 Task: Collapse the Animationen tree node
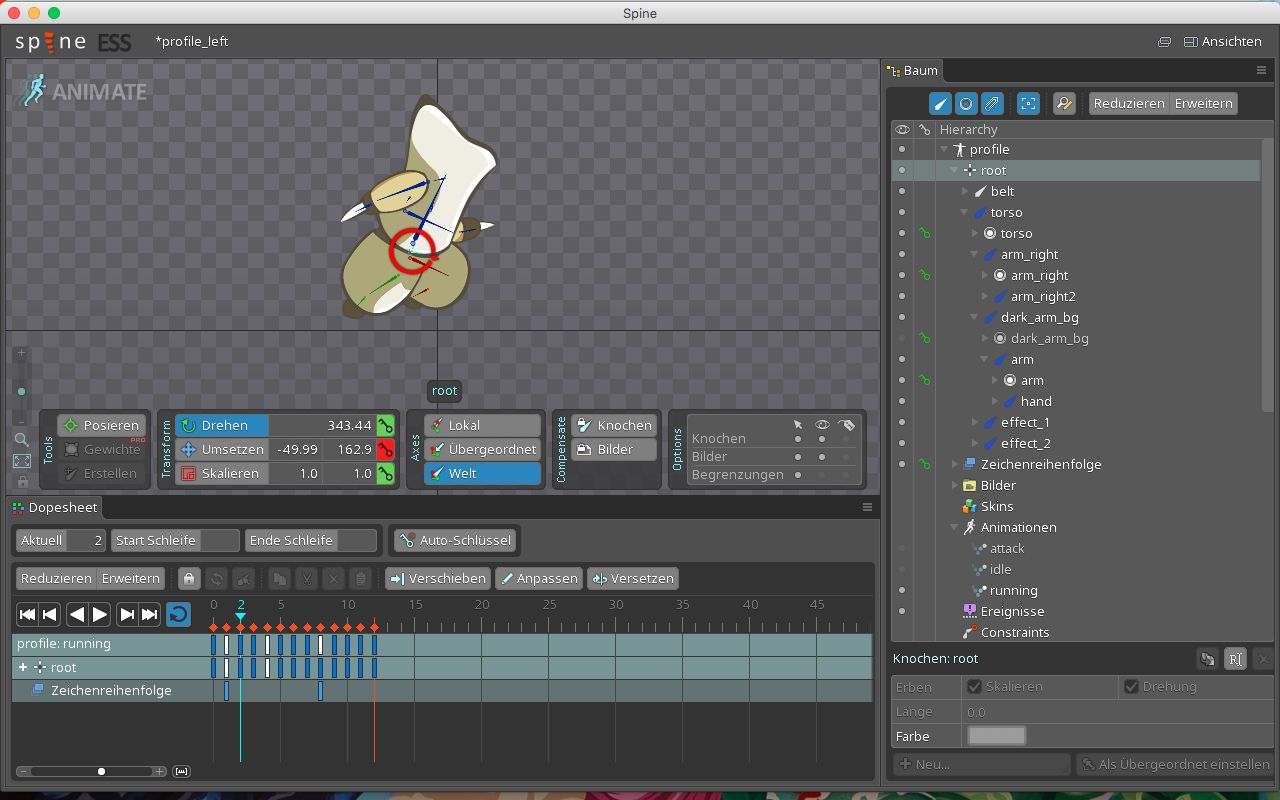click(954, 528)
